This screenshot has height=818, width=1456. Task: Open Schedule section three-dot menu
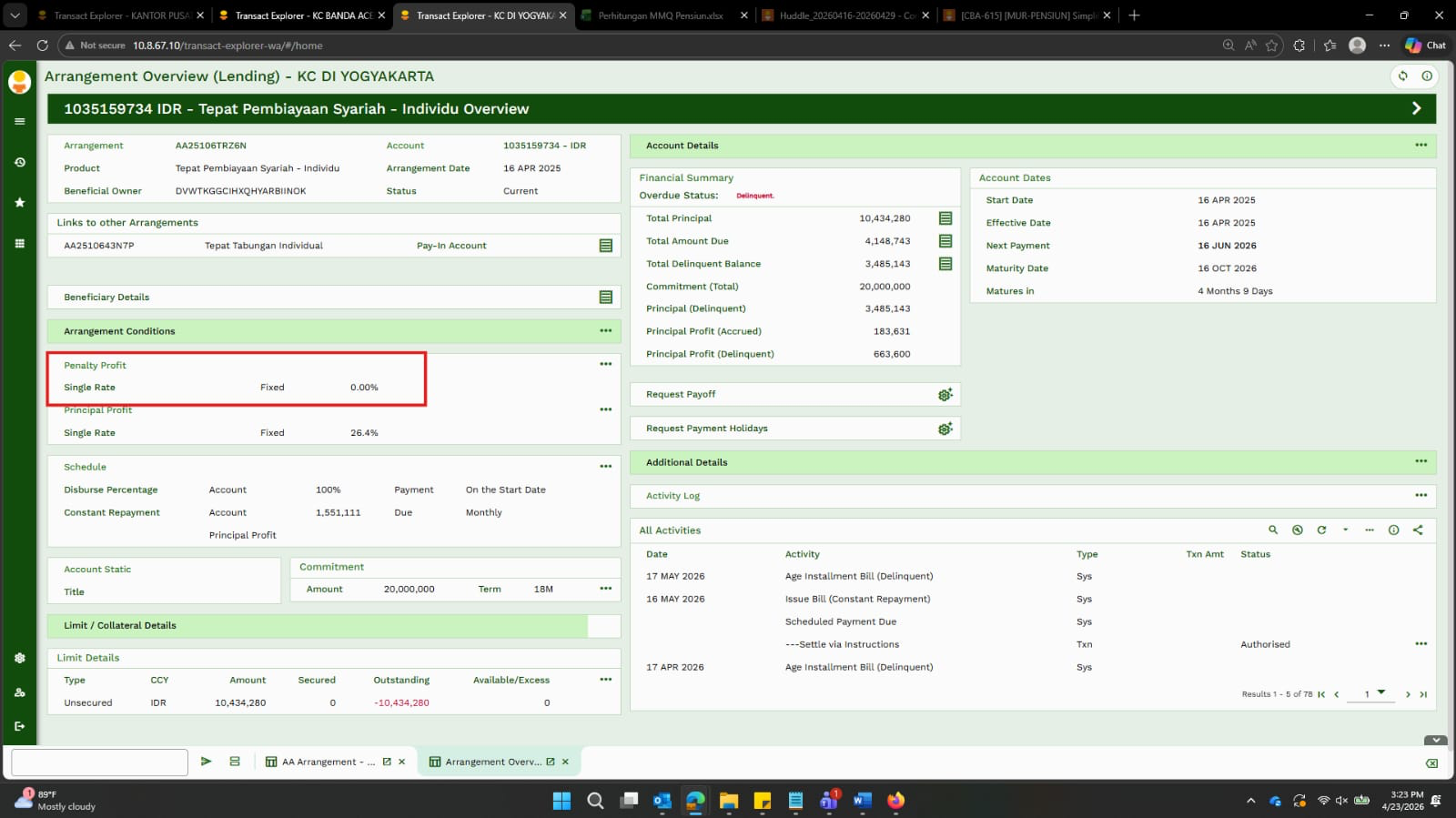(x=606, y=467)
